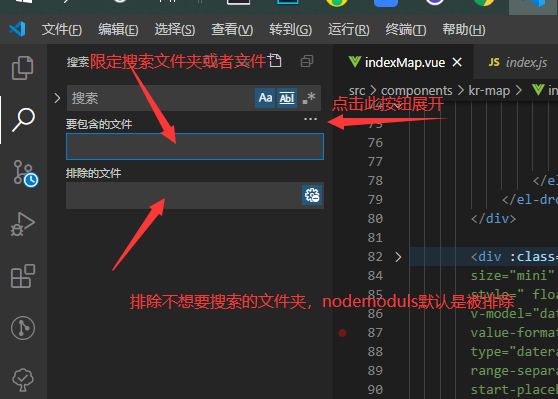This screenshot has height=399, width=558.
Task: Open the 运行(R) menu
Action: [x=349, y=30]
